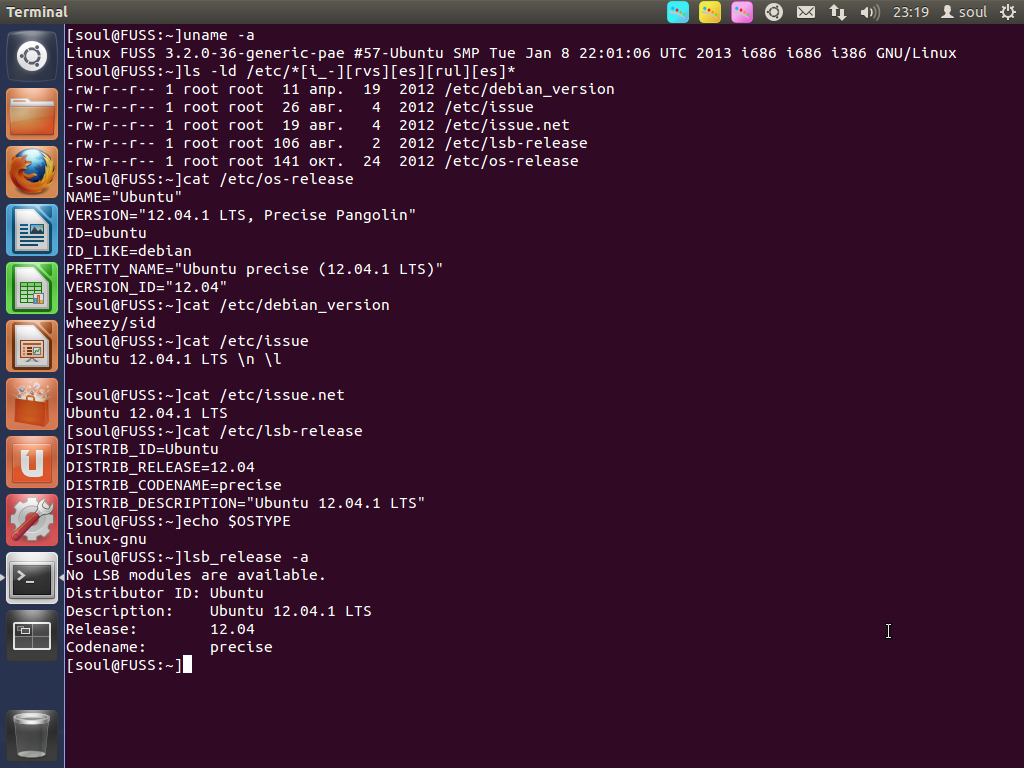
Task: Click the No LSB modules are available line
Action: tap(196, 575)
